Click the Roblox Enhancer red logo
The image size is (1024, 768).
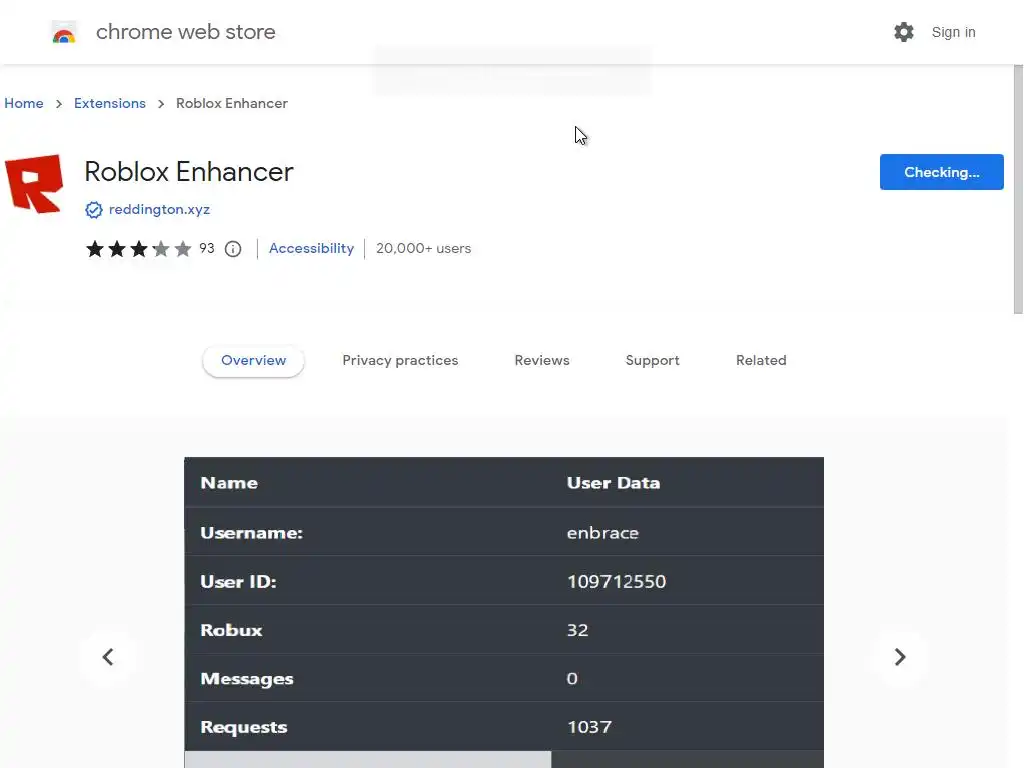pos(35,183)
